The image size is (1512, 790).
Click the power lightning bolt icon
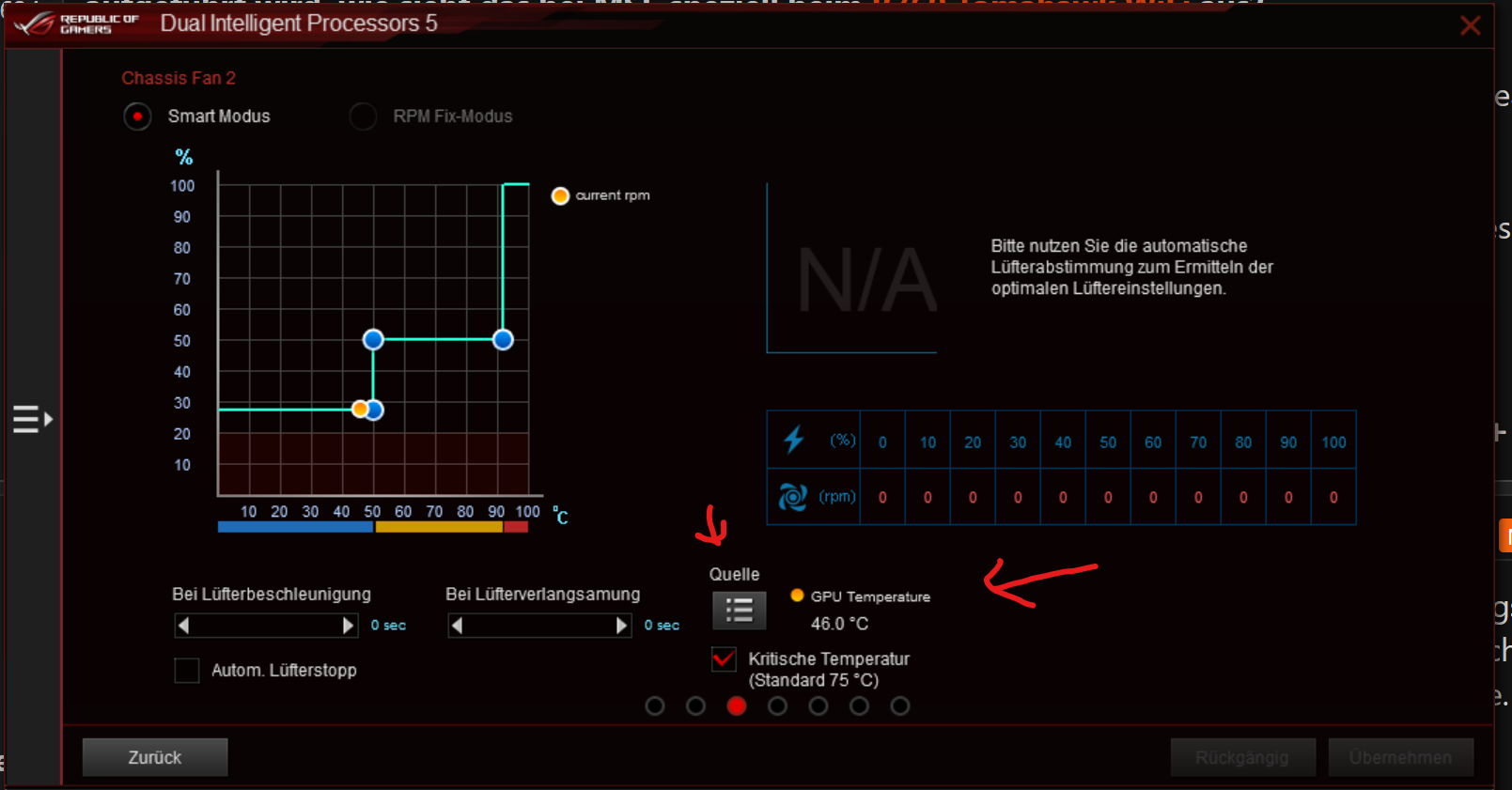coord(794,439)
